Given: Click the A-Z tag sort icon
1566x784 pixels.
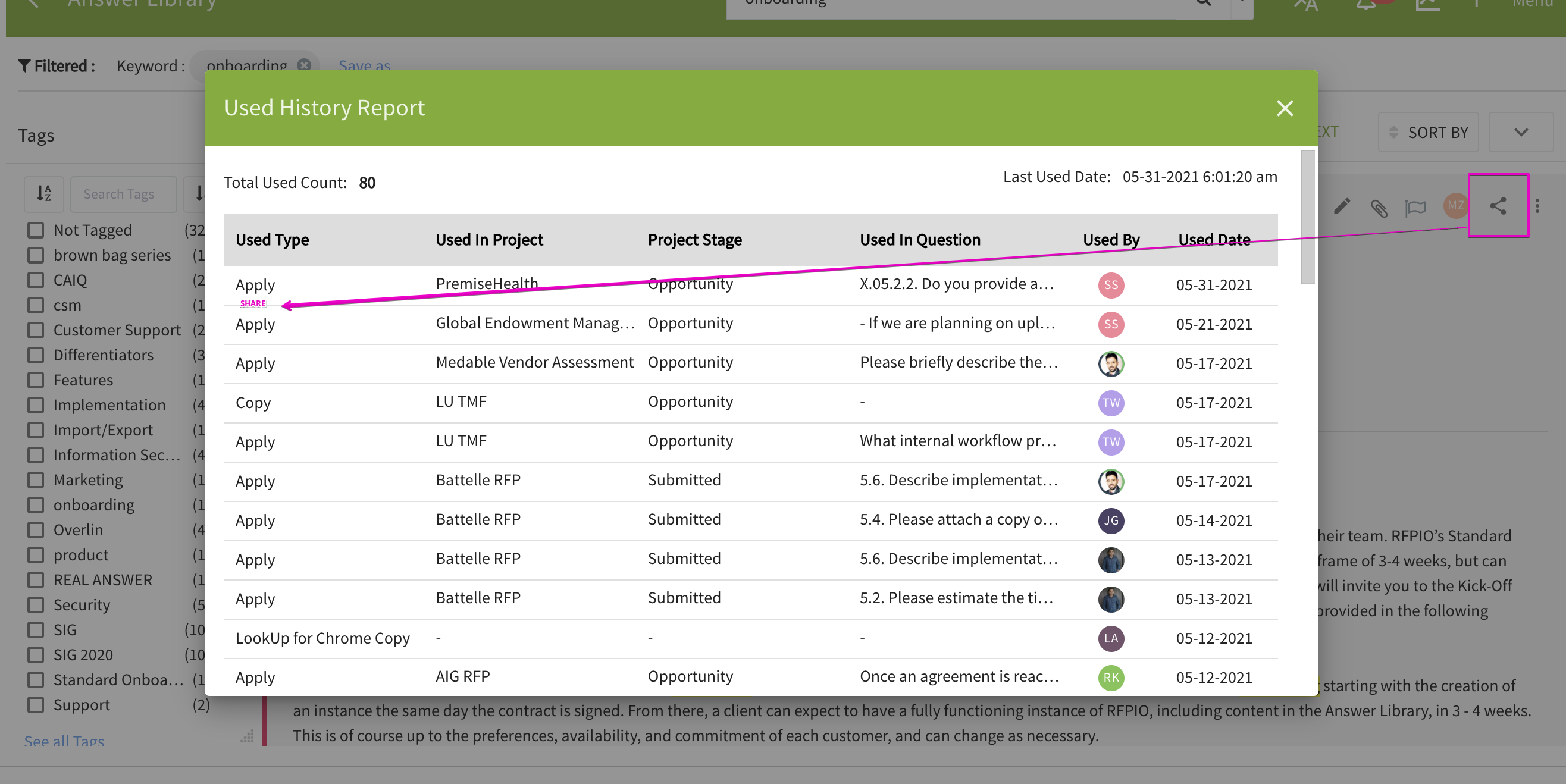Looking at the screenshot, I should (44, 194).
